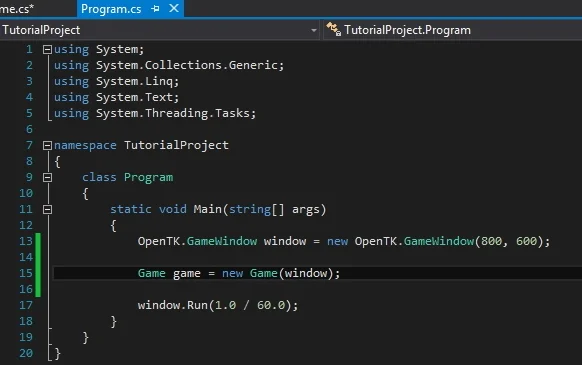Click the value 800 on line 13
The width and height of the screenshot is (582, 365).
(x=491, y=241)
